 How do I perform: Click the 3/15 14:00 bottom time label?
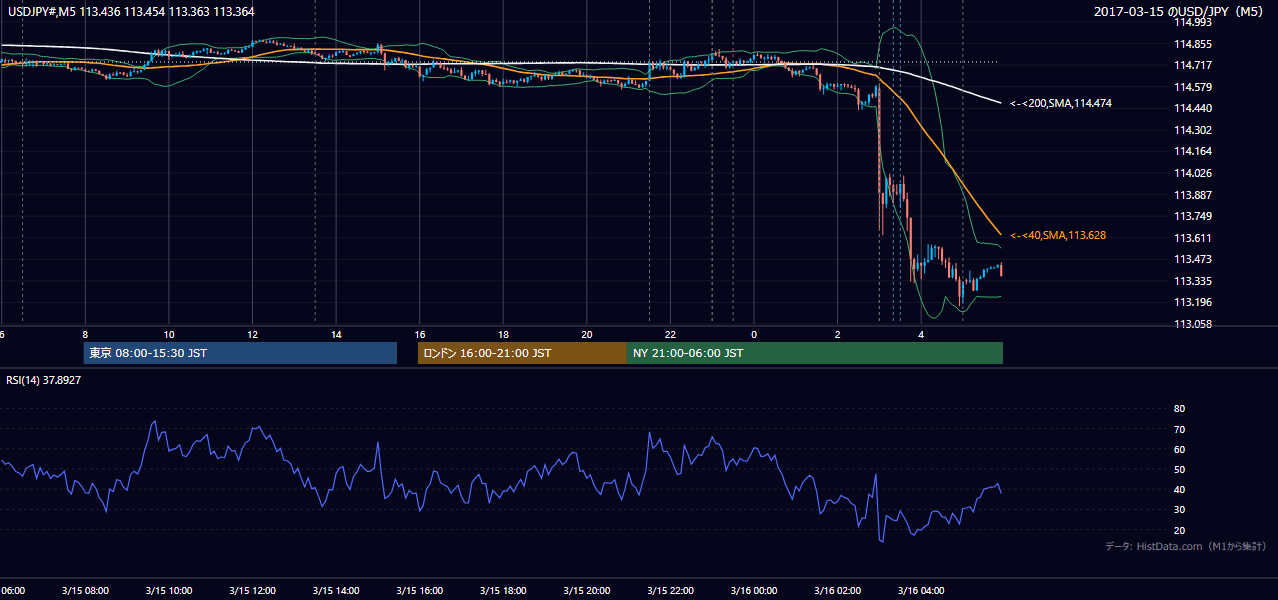(336, 591)
